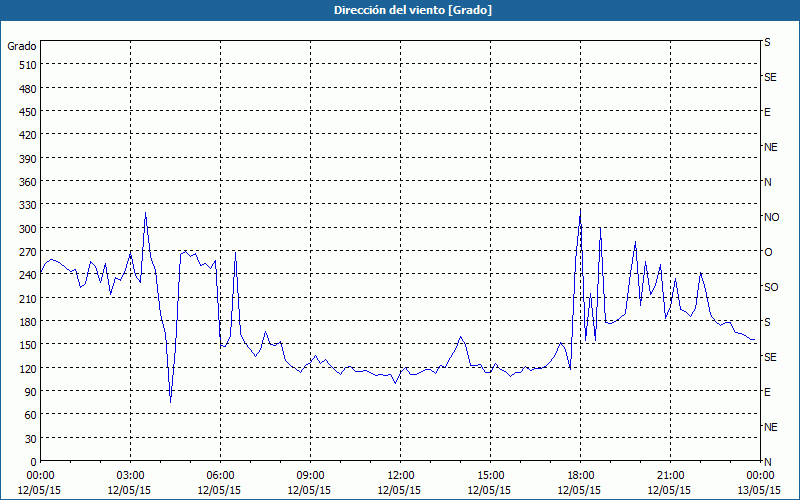
Task: Click the 13/05/15 date label
Action: tap(759, 490)
